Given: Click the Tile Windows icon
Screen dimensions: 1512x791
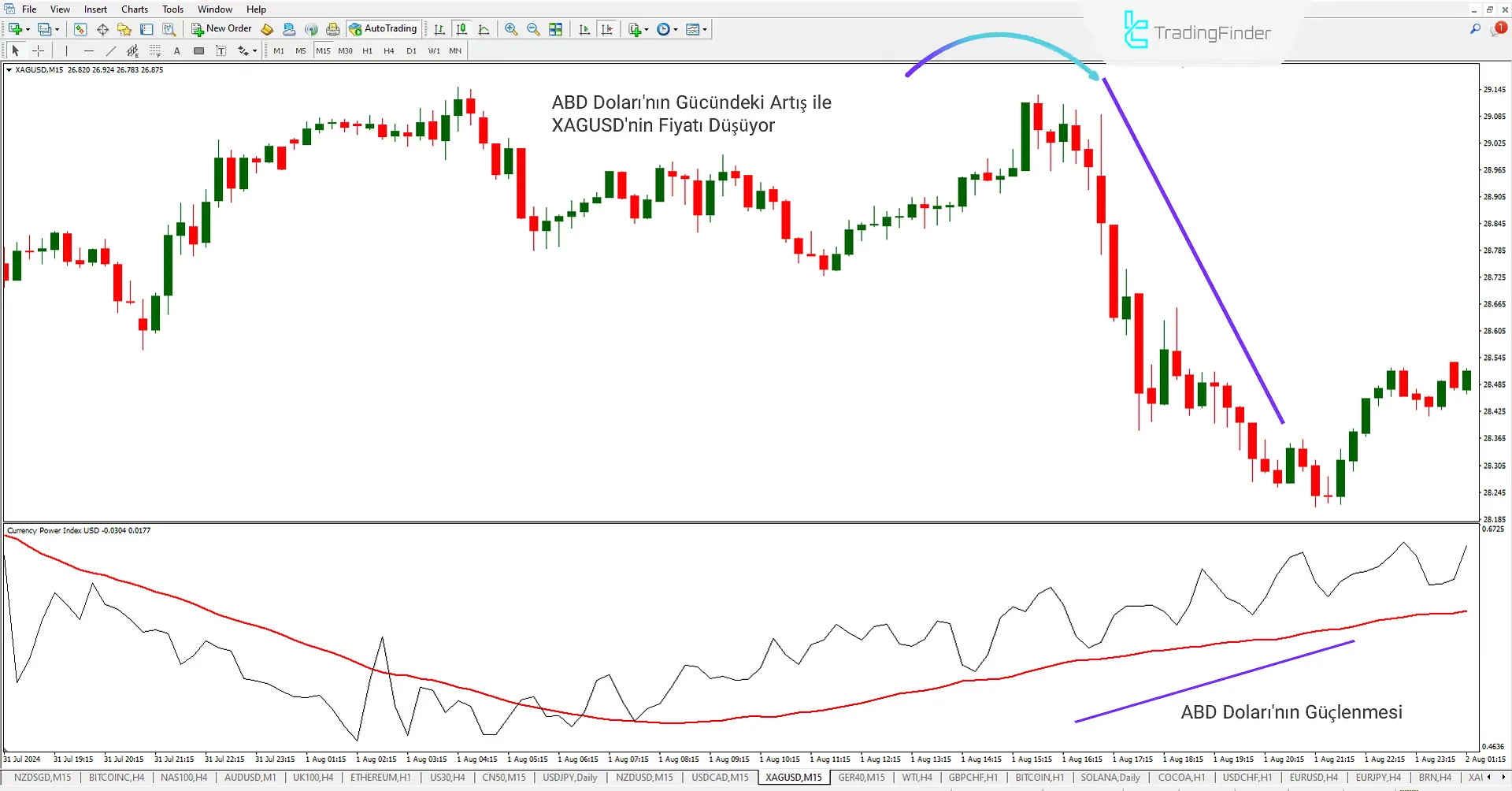Looking at the screenshot, I should coord(556,29).
